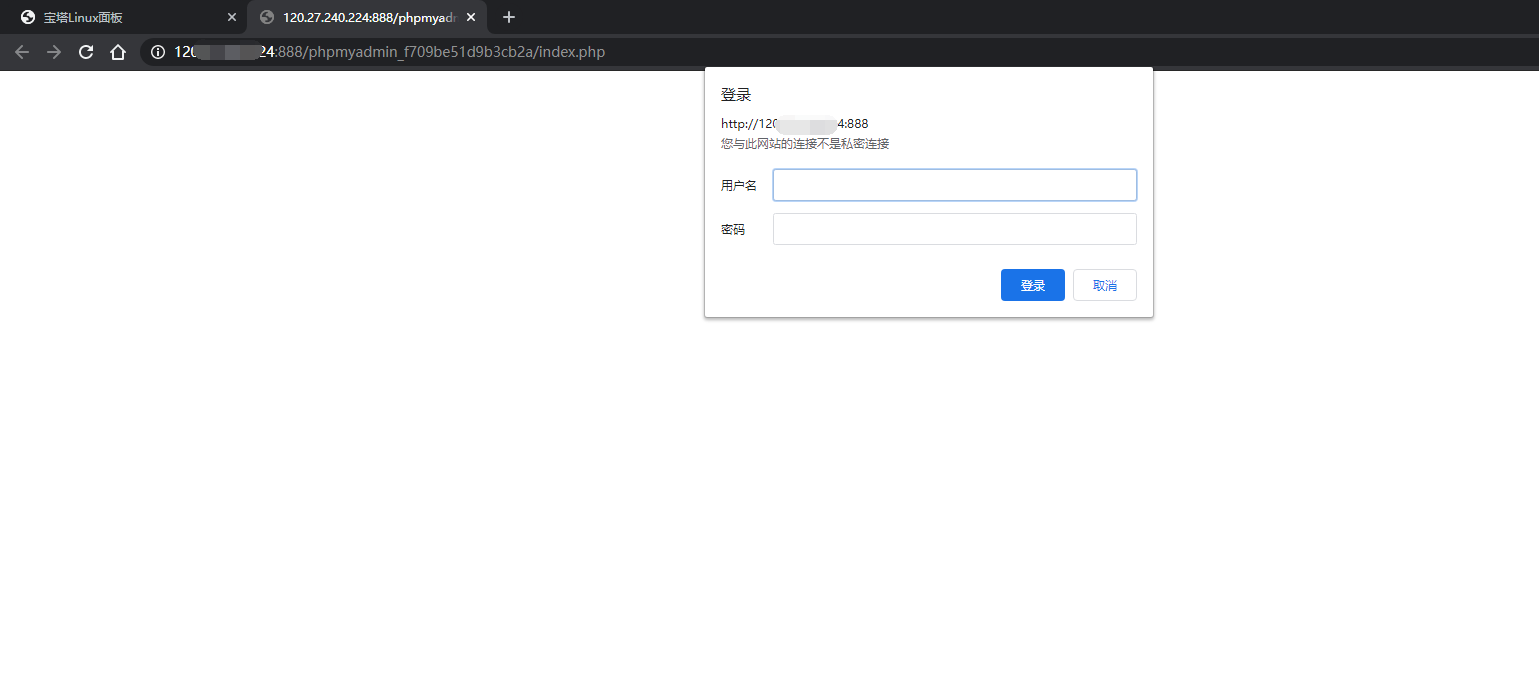Close the phpmyadmin tab
Viewport: 1539px width, 684px height.
coord(471,17)
